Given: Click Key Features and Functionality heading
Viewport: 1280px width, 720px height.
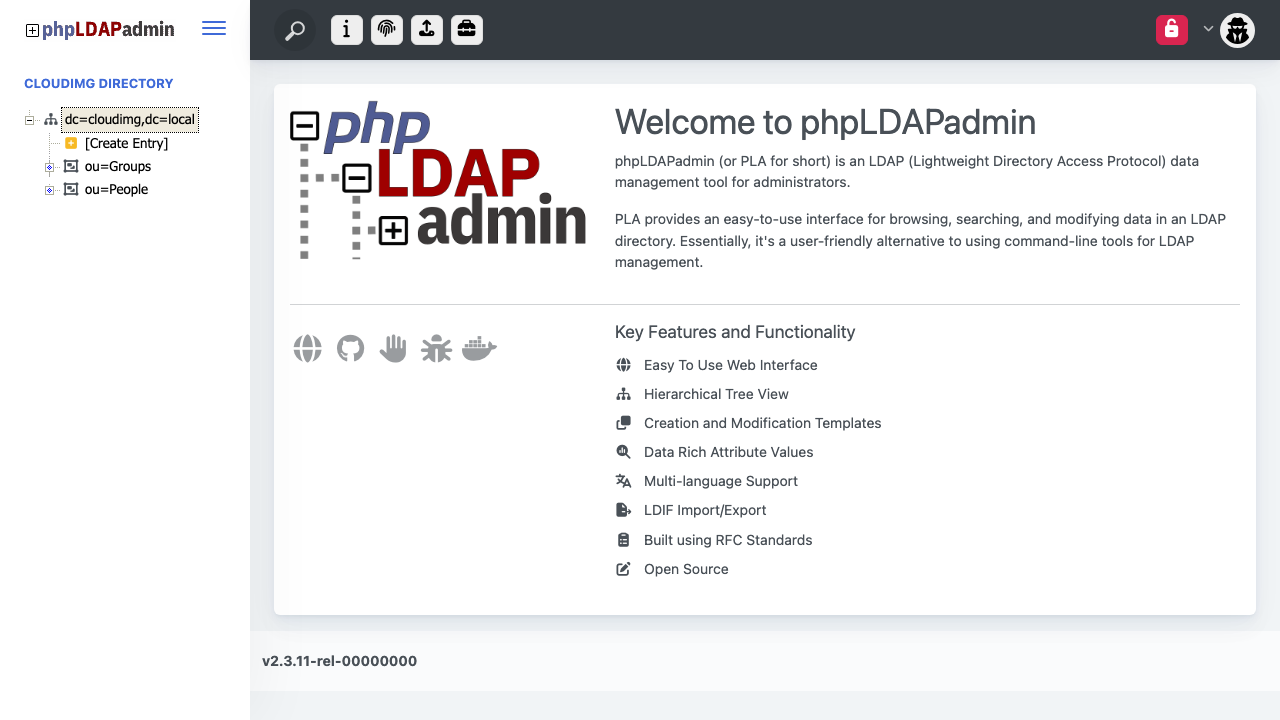Looking at the screenshot, I should click(x=735, y=332).
